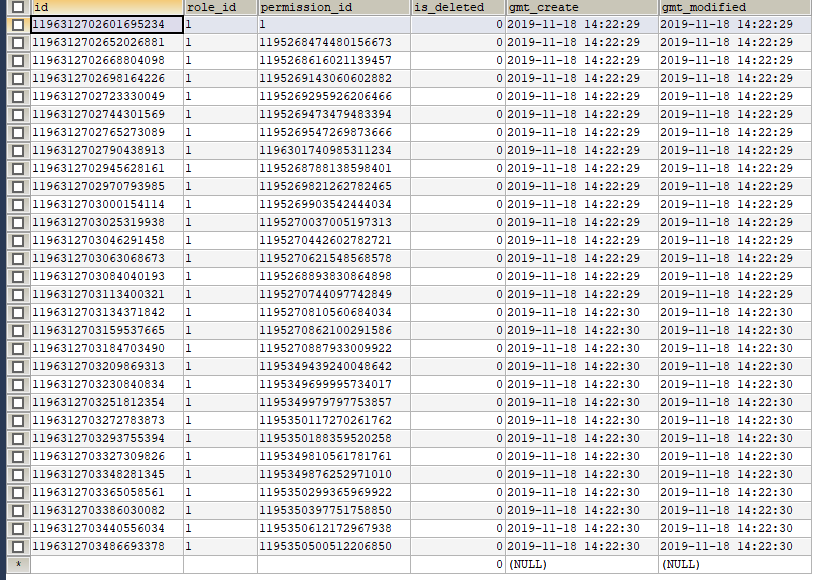Viewport: 820px width, 580px height.
Task: Select permission_id cell 1195269295926206466
Action: click(334, 97)
